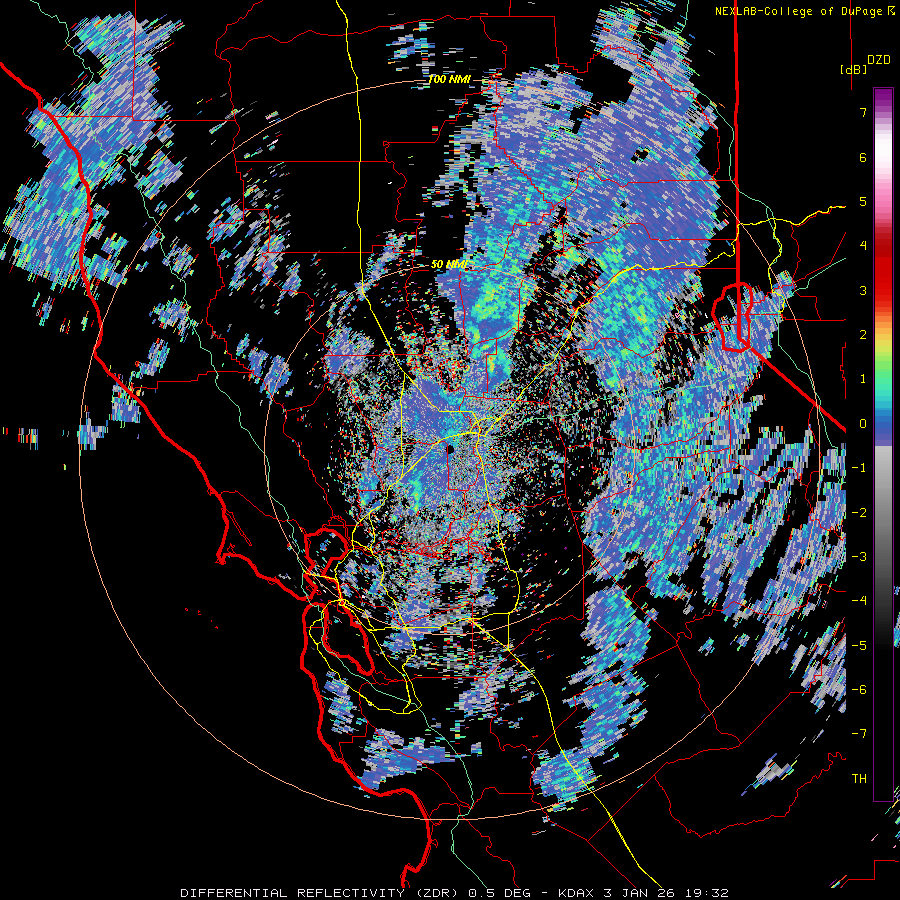Viewport: 900px width, 900px height.
Task: Click the -2 value on the color scale
Action: pos(859,512)
